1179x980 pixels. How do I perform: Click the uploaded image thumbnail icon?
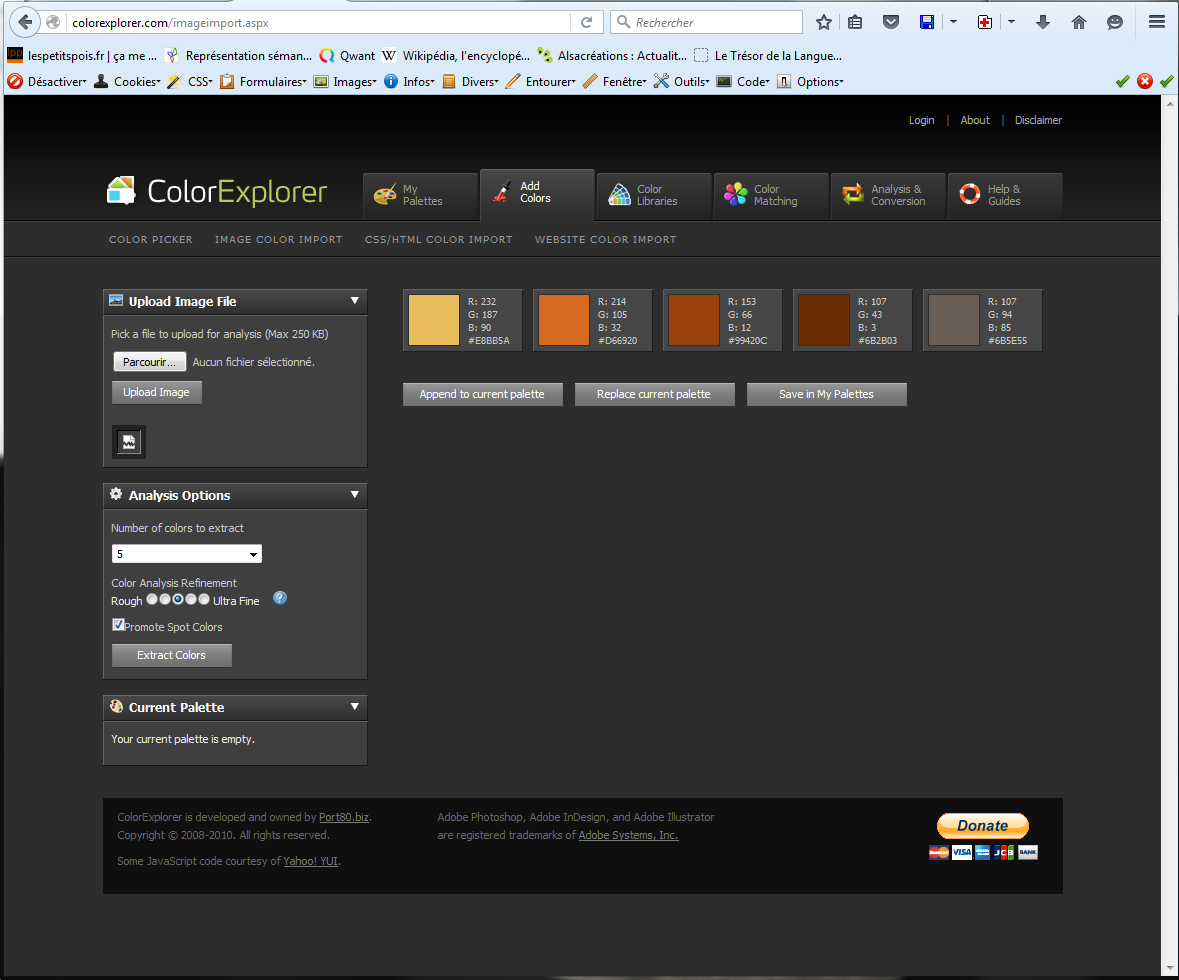coord(128,442)
